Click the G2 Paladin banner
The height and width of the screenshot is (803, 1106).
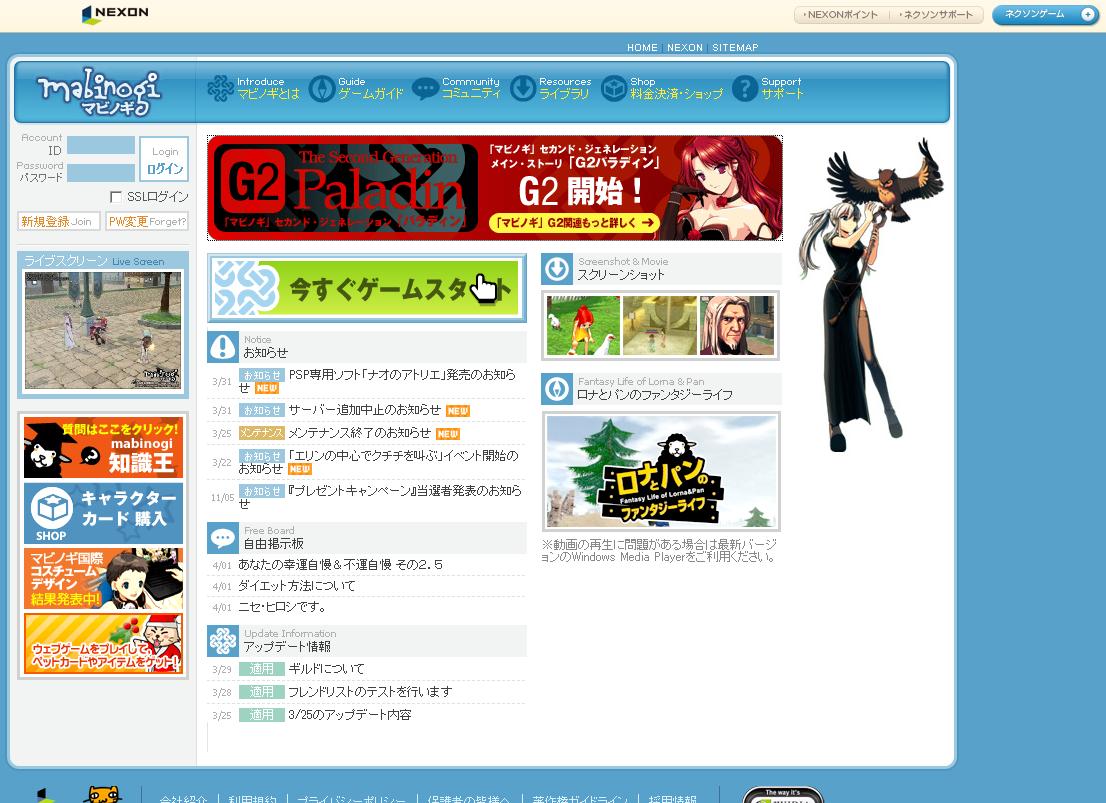click(x=494, y=188)
